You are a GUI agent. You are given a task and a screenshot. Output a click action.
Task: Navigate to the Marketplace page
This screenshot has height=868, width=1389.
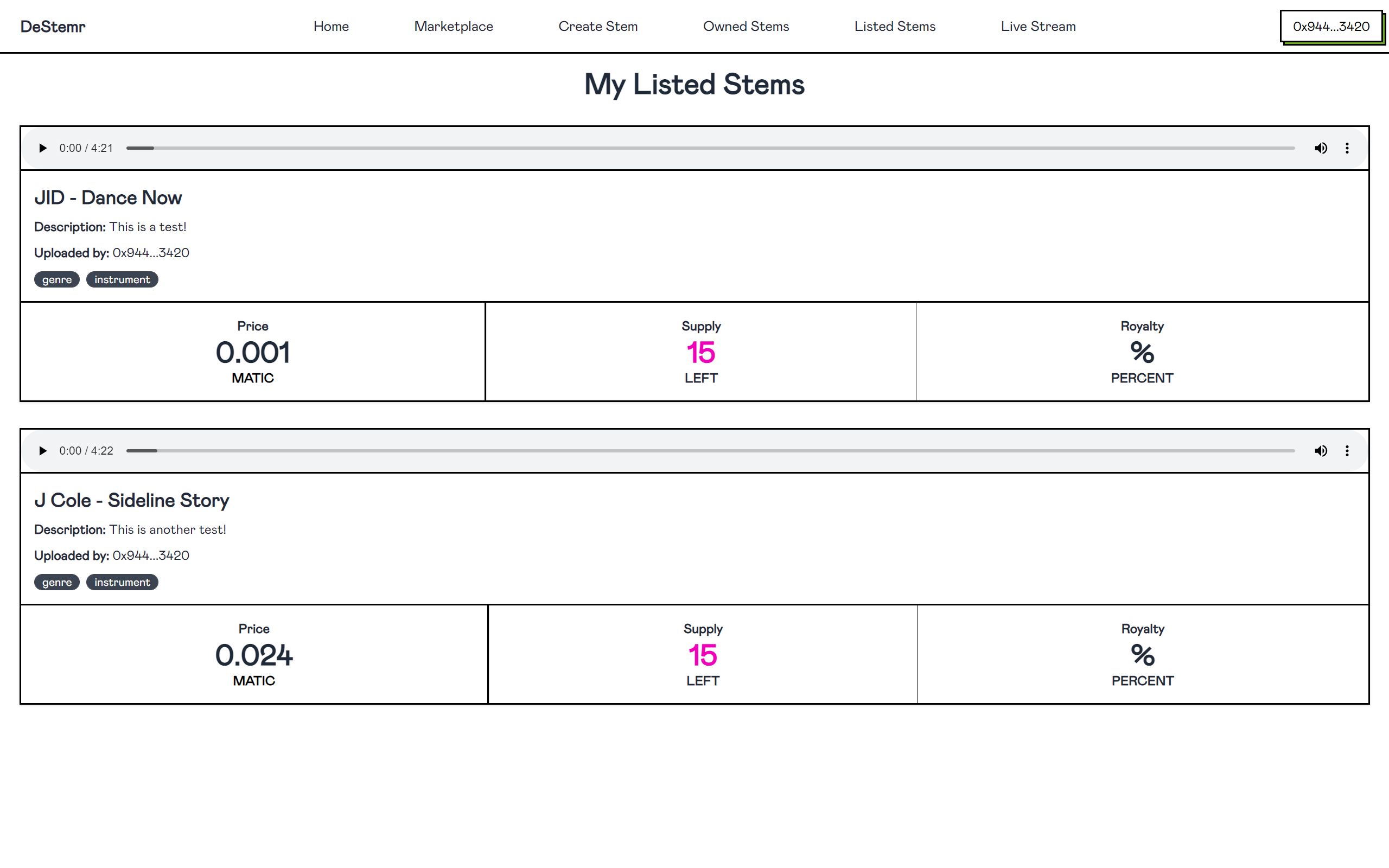click(452, 26)
